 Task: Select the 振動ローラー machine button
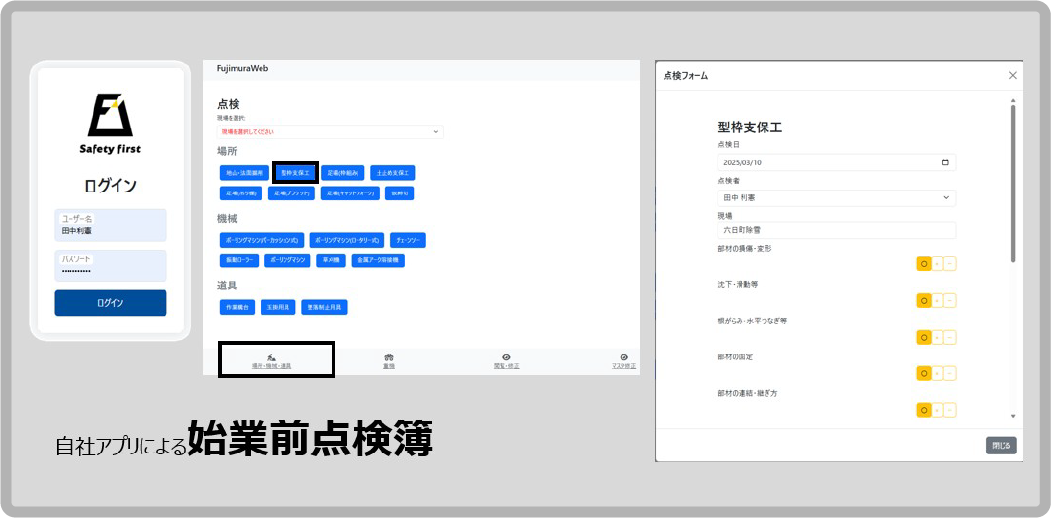tap(239, 260)
